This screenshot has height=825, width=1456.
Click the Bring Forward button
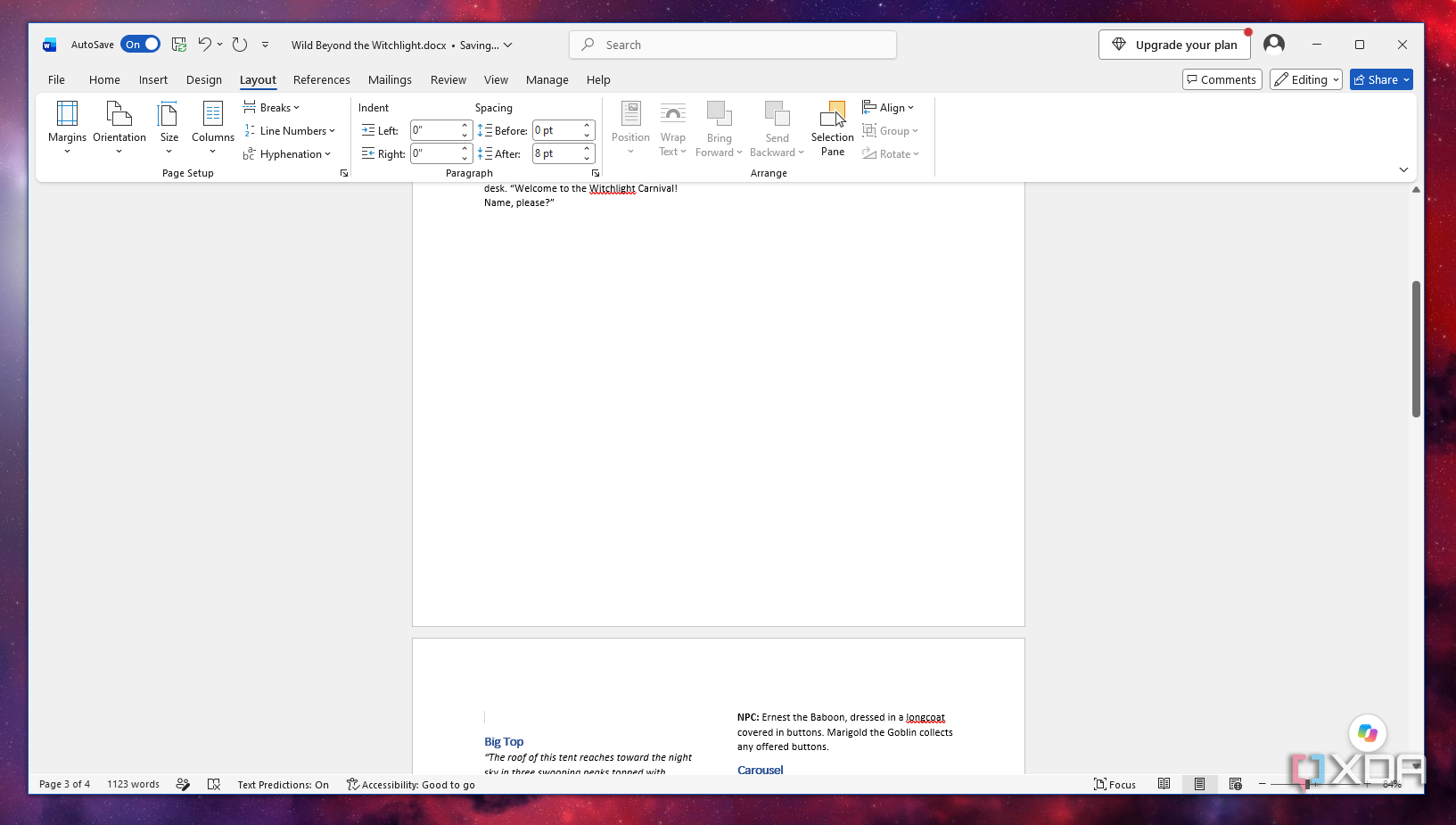coord(719,128)
